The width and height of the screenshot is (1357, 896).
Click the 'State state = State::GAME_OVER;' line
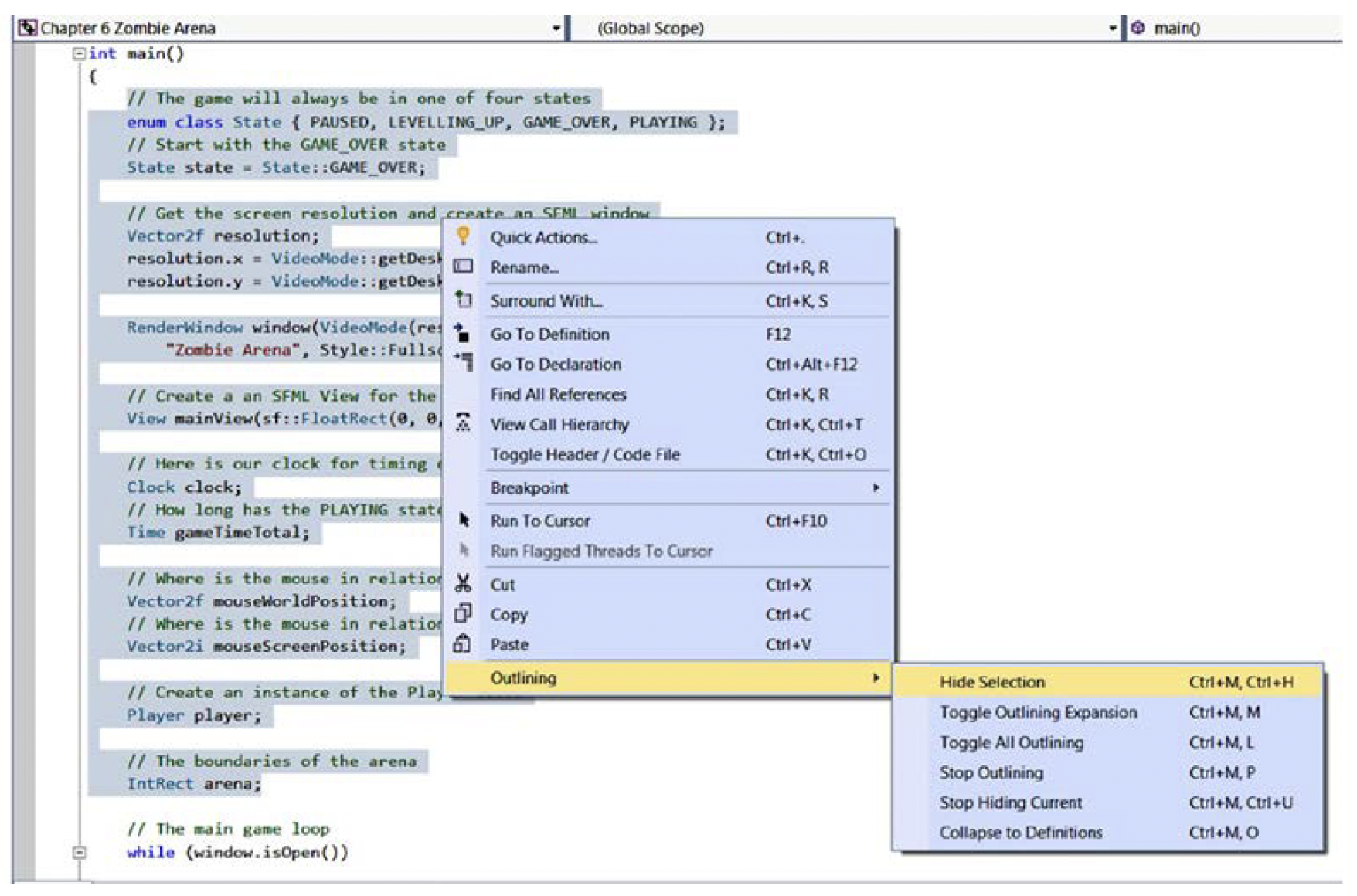tap(276, 168)
